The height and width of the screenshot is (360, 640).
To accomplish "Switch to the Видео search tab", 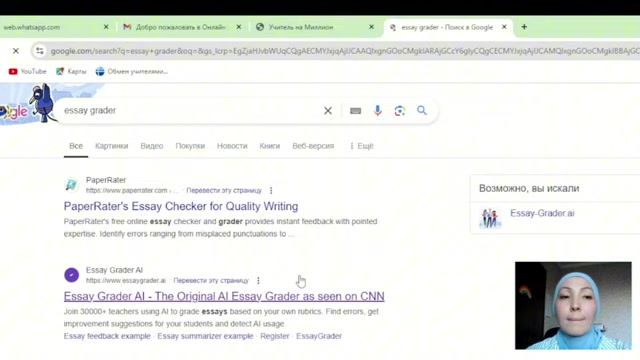I will tap(152, 146).
